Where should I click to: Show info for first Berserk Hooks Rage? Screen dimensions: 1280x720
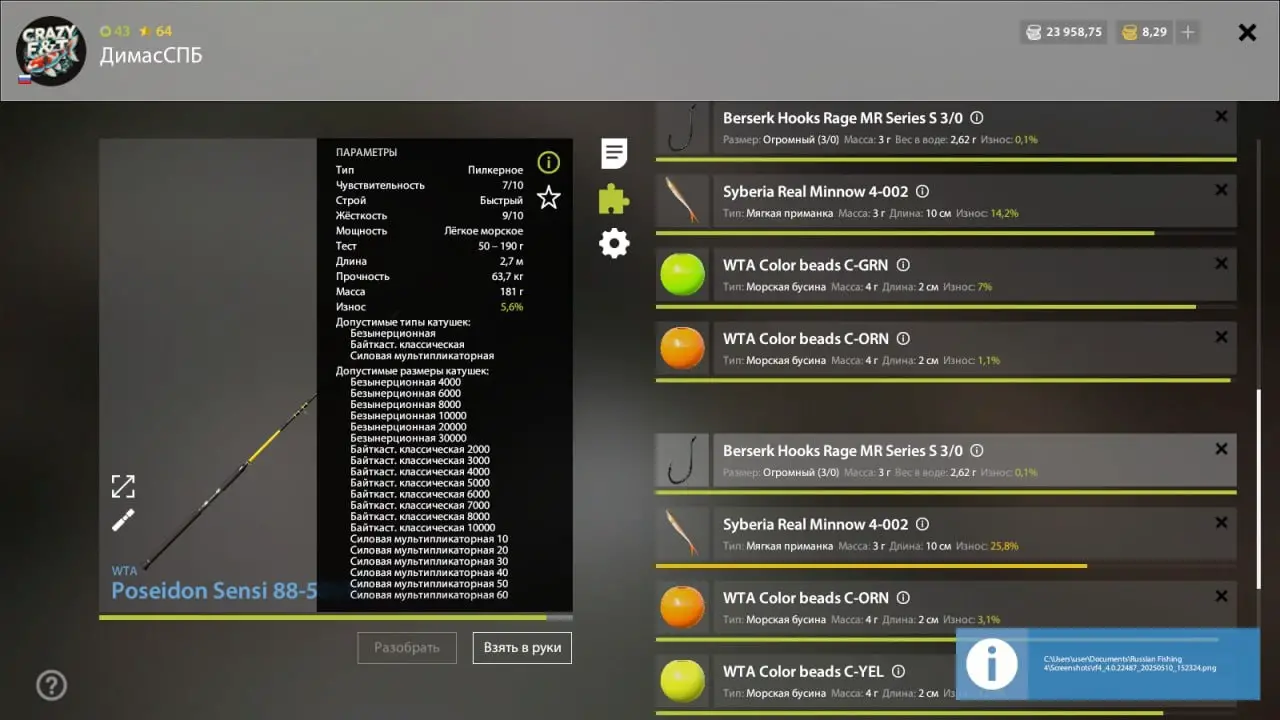977,118
